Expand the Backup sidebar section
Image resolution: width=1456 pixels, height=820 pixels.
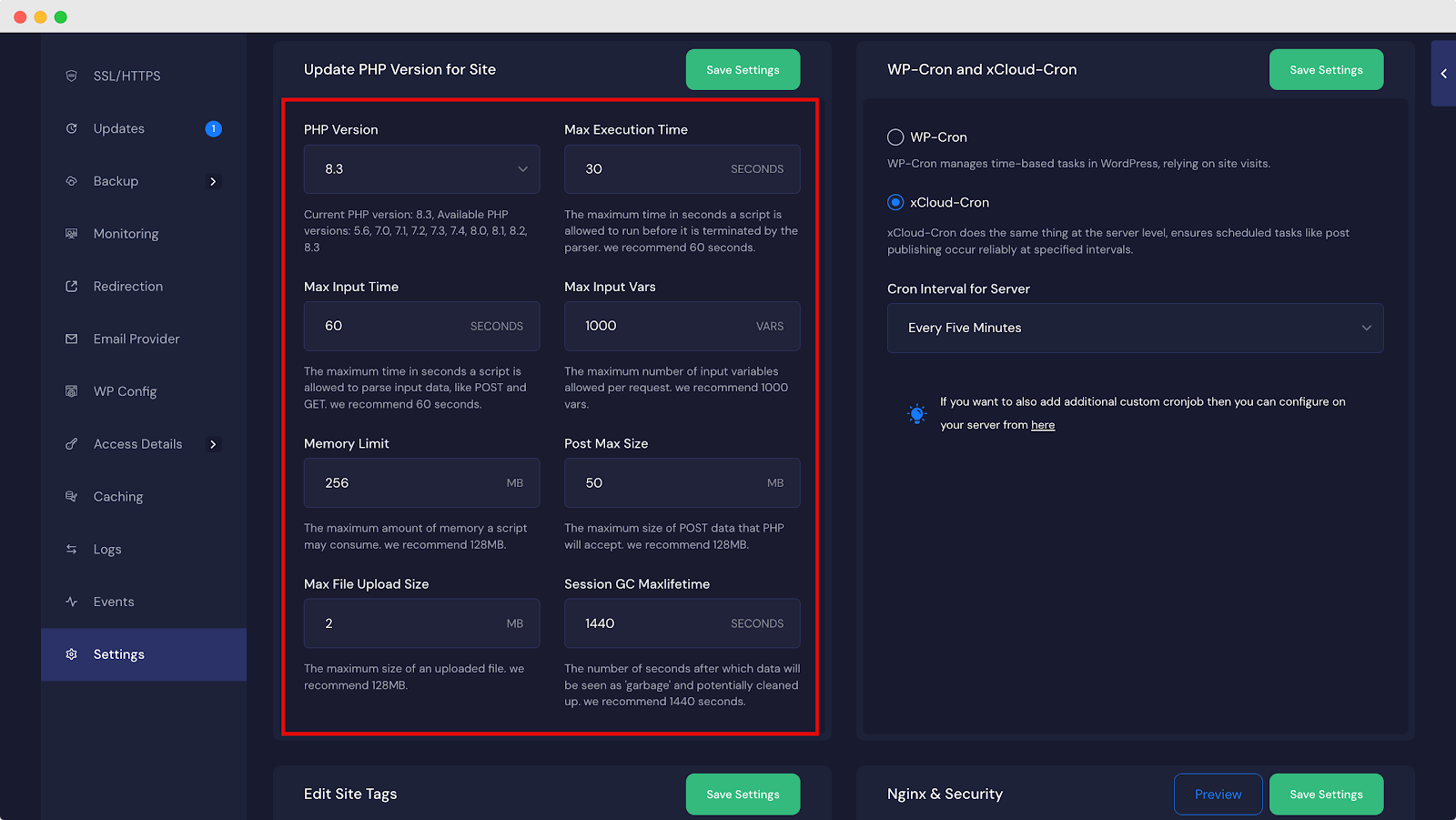coord(213,181)
